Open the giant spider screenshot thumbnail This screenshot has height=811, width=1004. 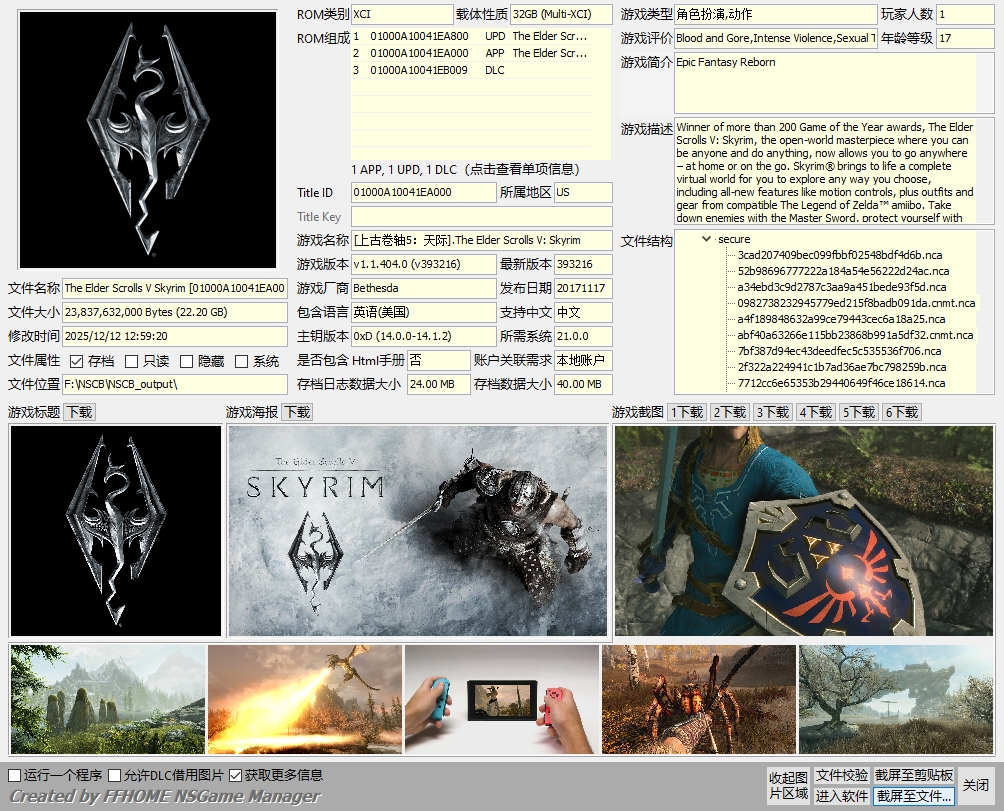click(699, 699)
